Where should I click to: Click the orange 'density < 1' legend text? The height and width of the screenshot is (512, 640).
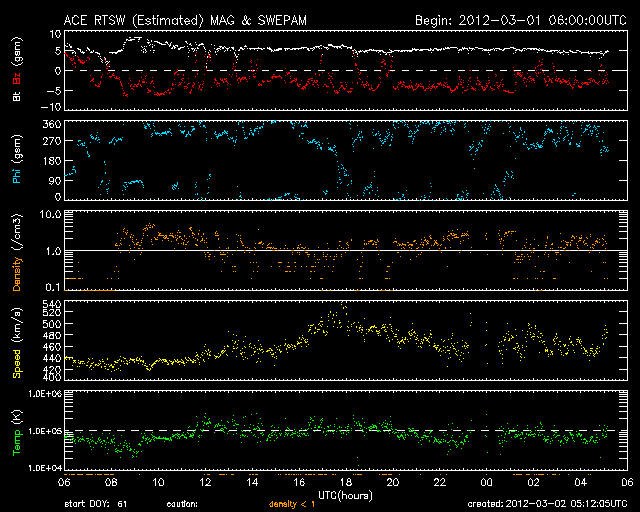[292, 504]
